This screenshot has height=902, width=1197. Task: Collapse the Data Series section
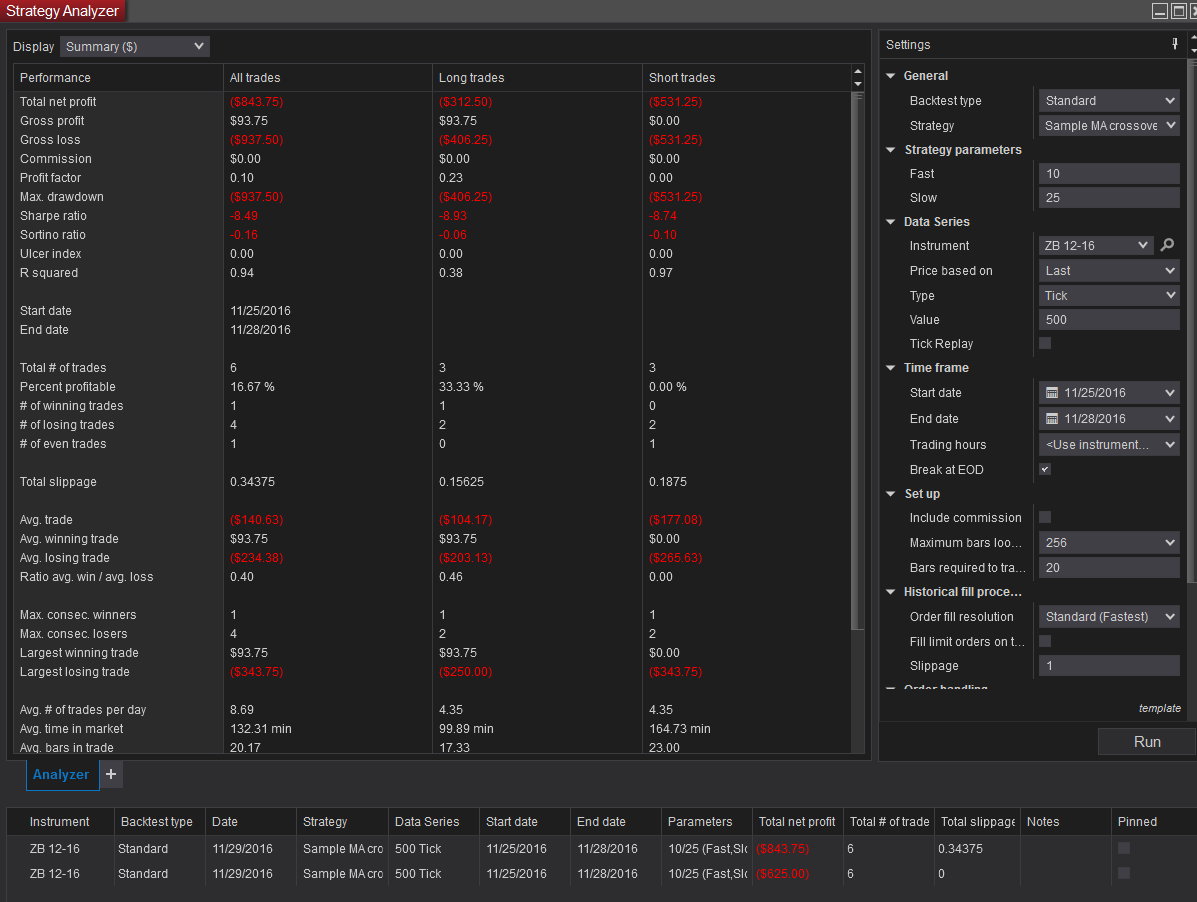pyautogui.click(x=891, y=222)
